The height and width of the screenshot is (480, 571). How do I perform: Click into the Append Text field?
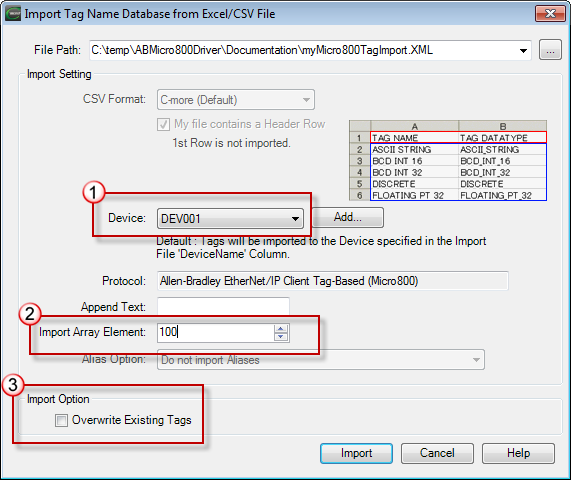(x=223, y=307)
